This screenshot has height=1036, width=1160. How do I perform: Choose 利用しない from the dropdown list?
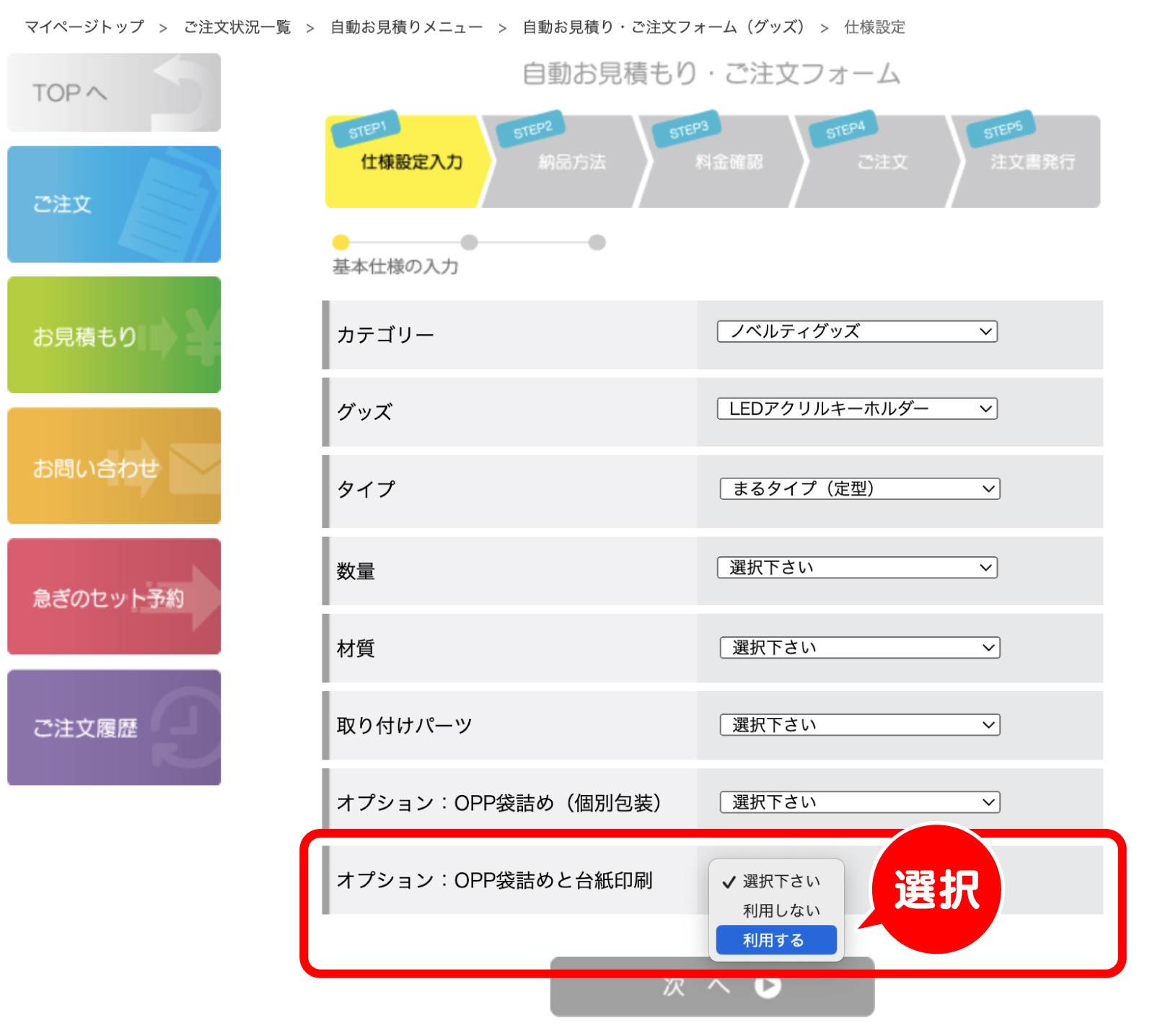pyautogui.click(x=781, y=910)
